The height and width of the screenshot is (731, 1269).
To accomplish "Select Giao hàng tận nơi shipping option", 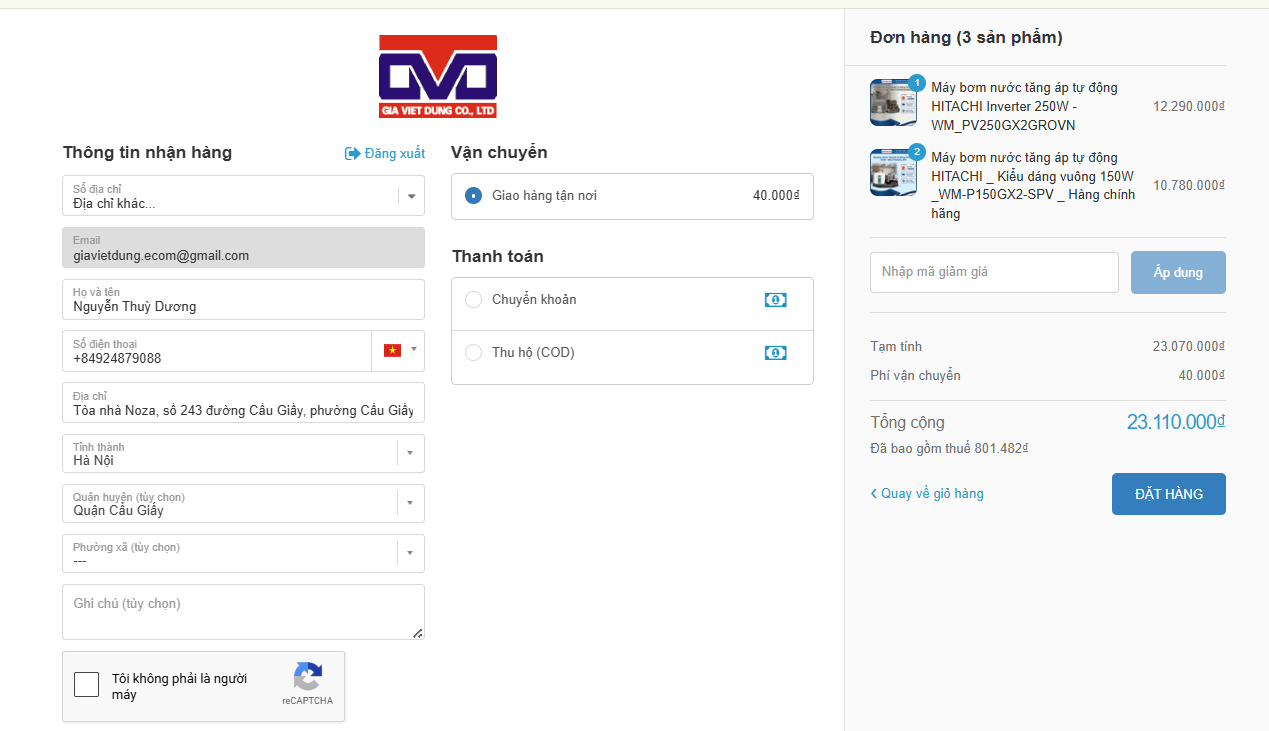I will pos(474,196).
